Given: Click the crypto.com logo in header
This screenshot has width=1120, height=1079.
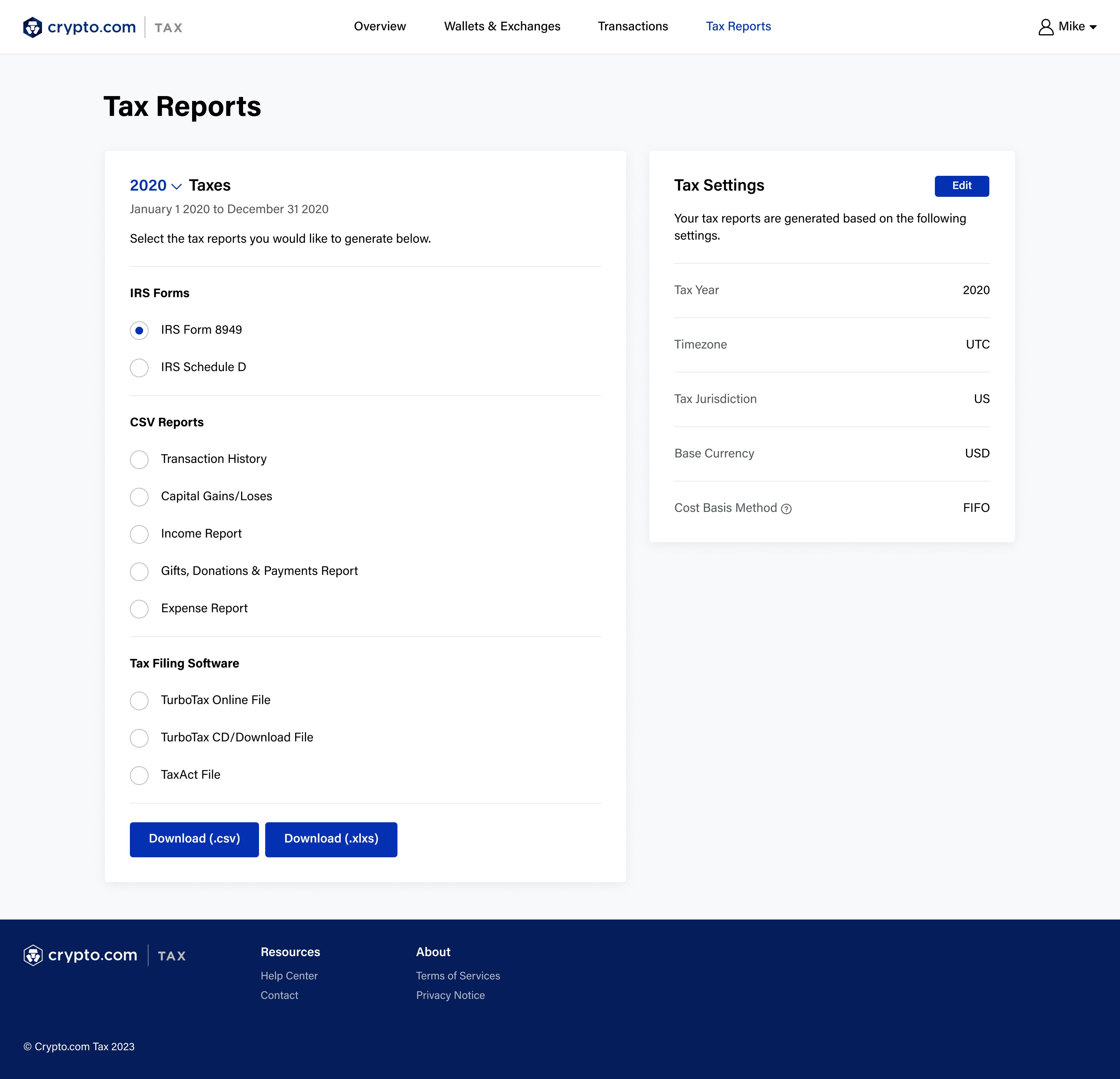Looking at the screenshot, I should pyautogui.click(x=79, y=27).
